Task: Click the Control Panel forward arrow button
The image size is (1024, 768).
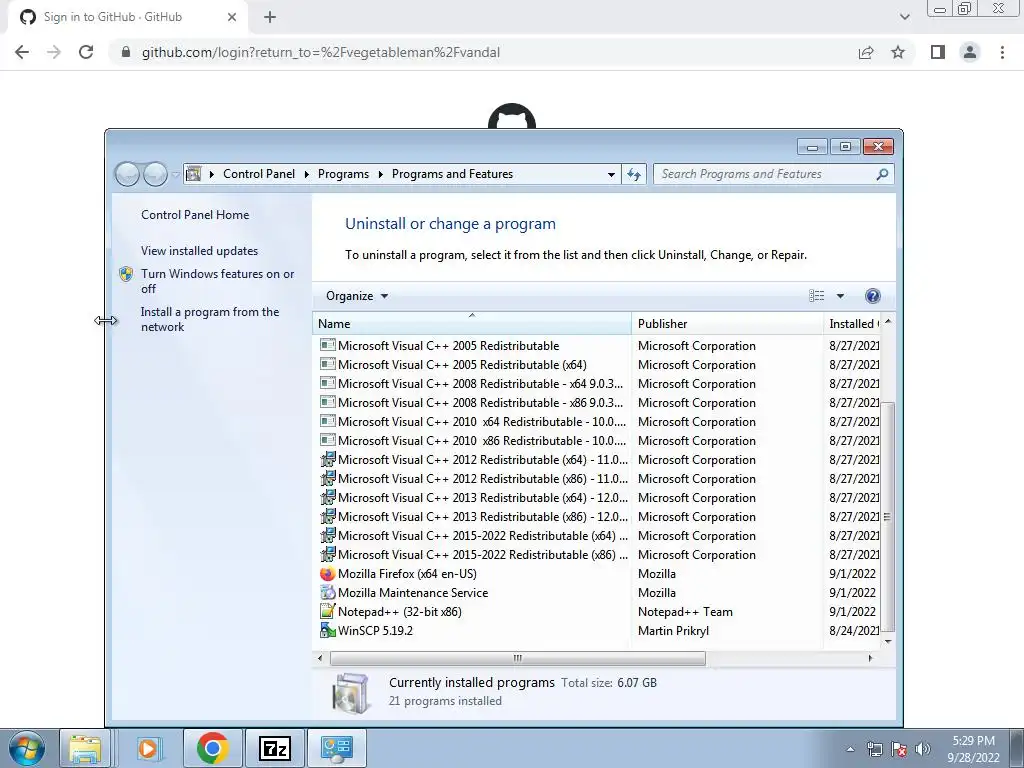Action: (x=155, y=174)
